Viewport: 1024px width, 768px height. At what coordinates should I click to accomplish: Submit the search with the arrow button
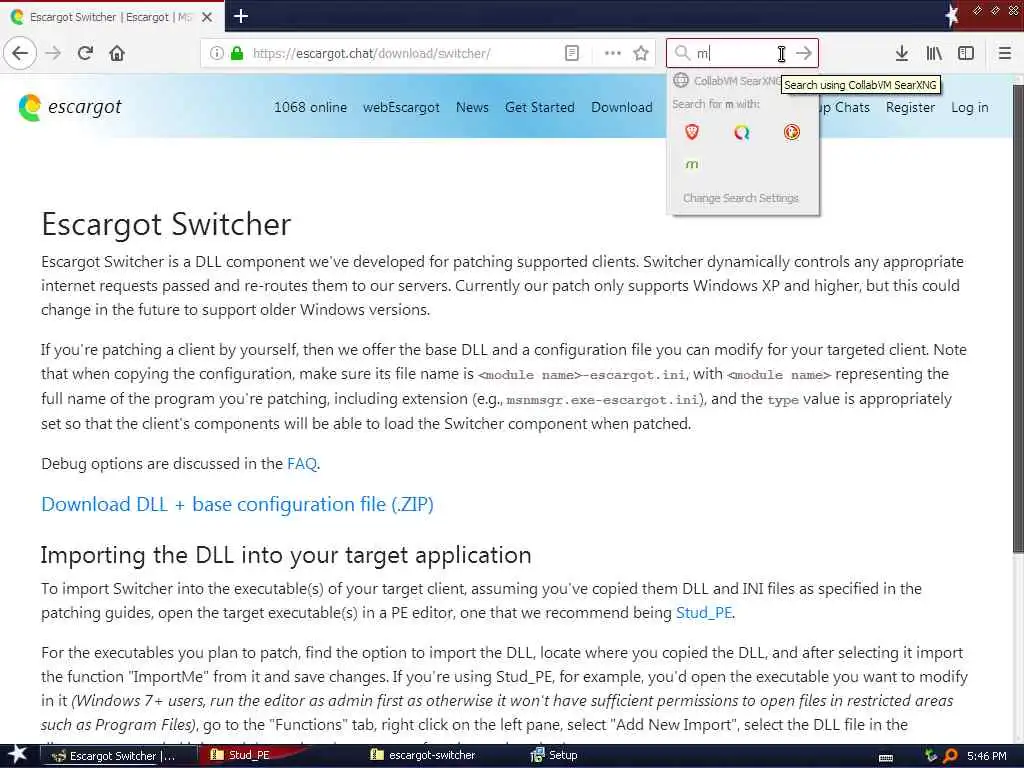(804, 53)
